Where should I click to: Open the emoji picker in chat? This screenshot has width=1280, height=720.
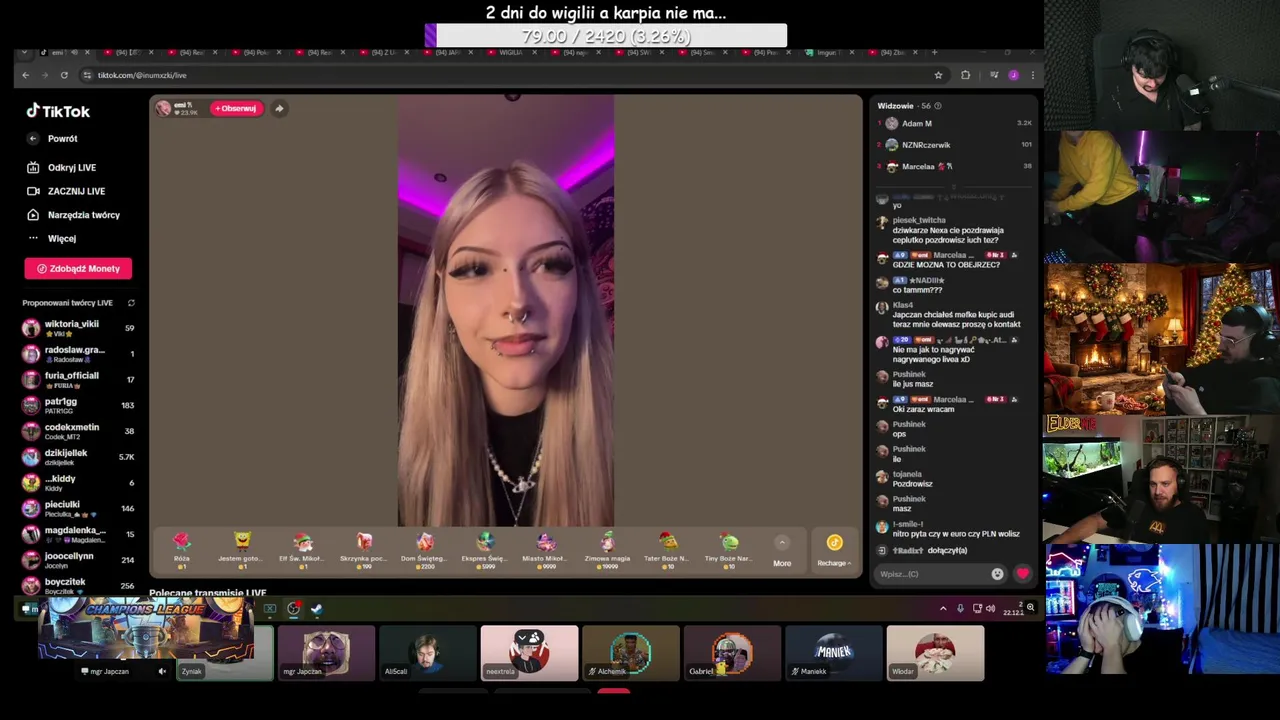[997, 574]
